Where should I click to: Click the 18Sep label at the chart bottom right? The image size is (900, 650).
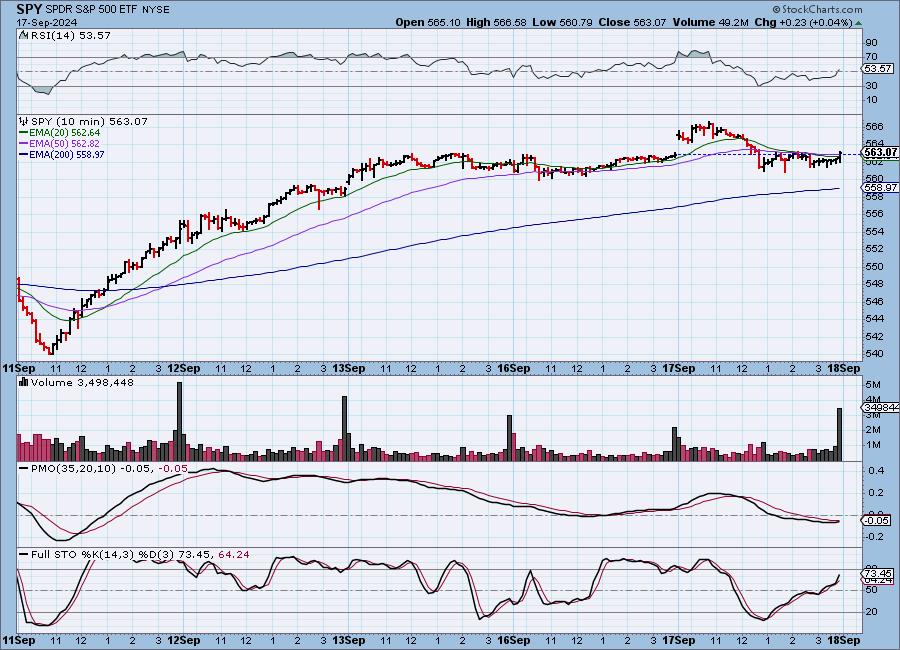844,640
